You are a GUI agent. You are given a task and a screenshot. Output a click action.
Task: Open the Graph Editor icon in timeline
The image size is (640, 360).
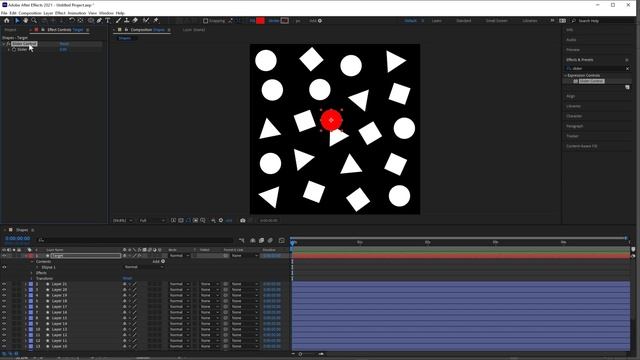click(282, 240)
